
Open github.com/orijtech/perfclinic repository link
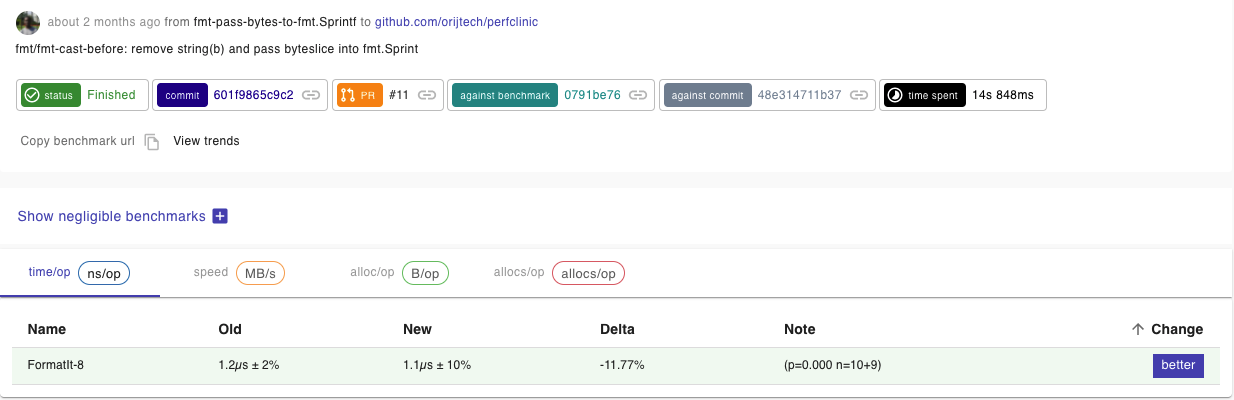click(x=456, y=21)
